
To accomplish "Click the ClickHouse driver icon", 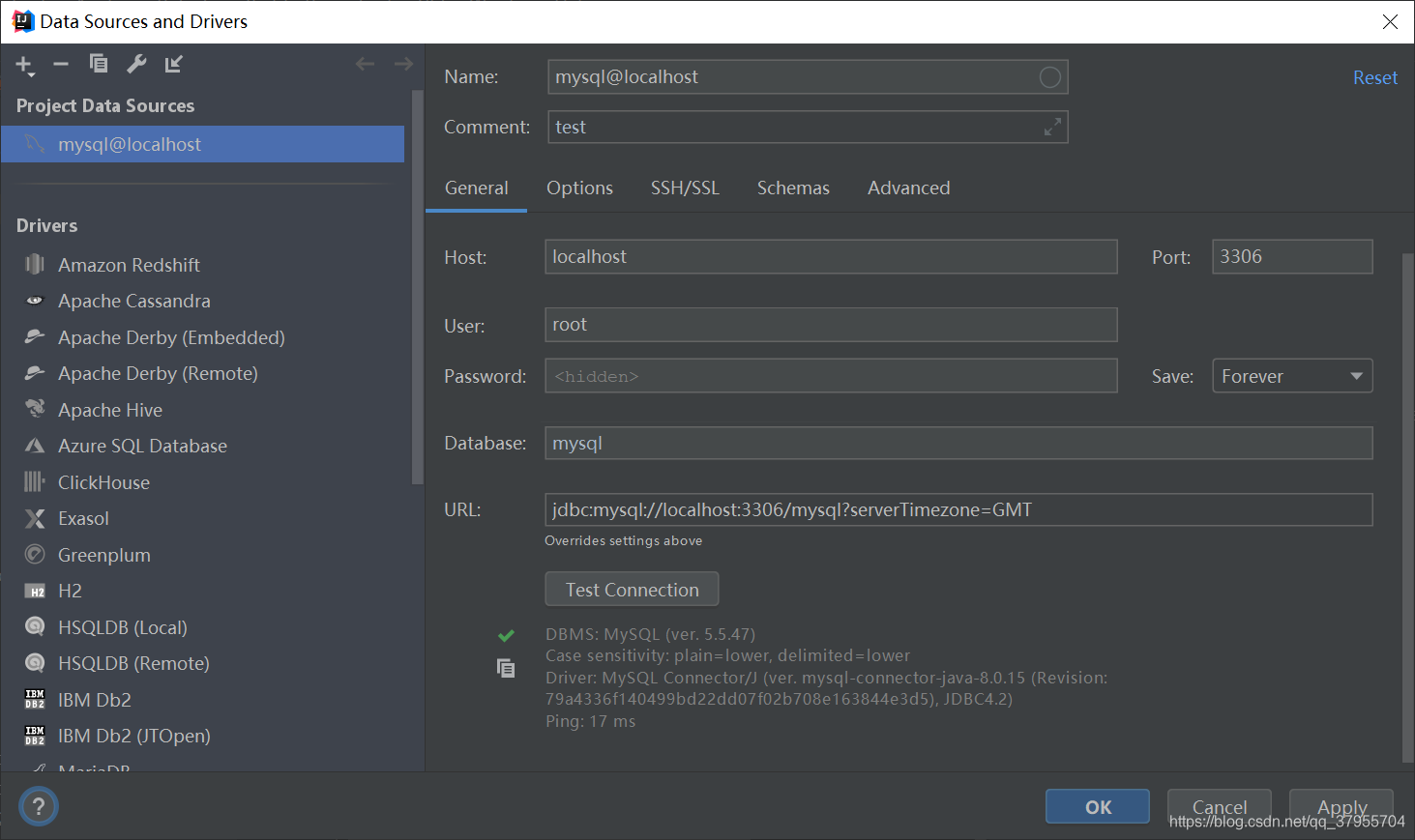I will pos(35,481).
